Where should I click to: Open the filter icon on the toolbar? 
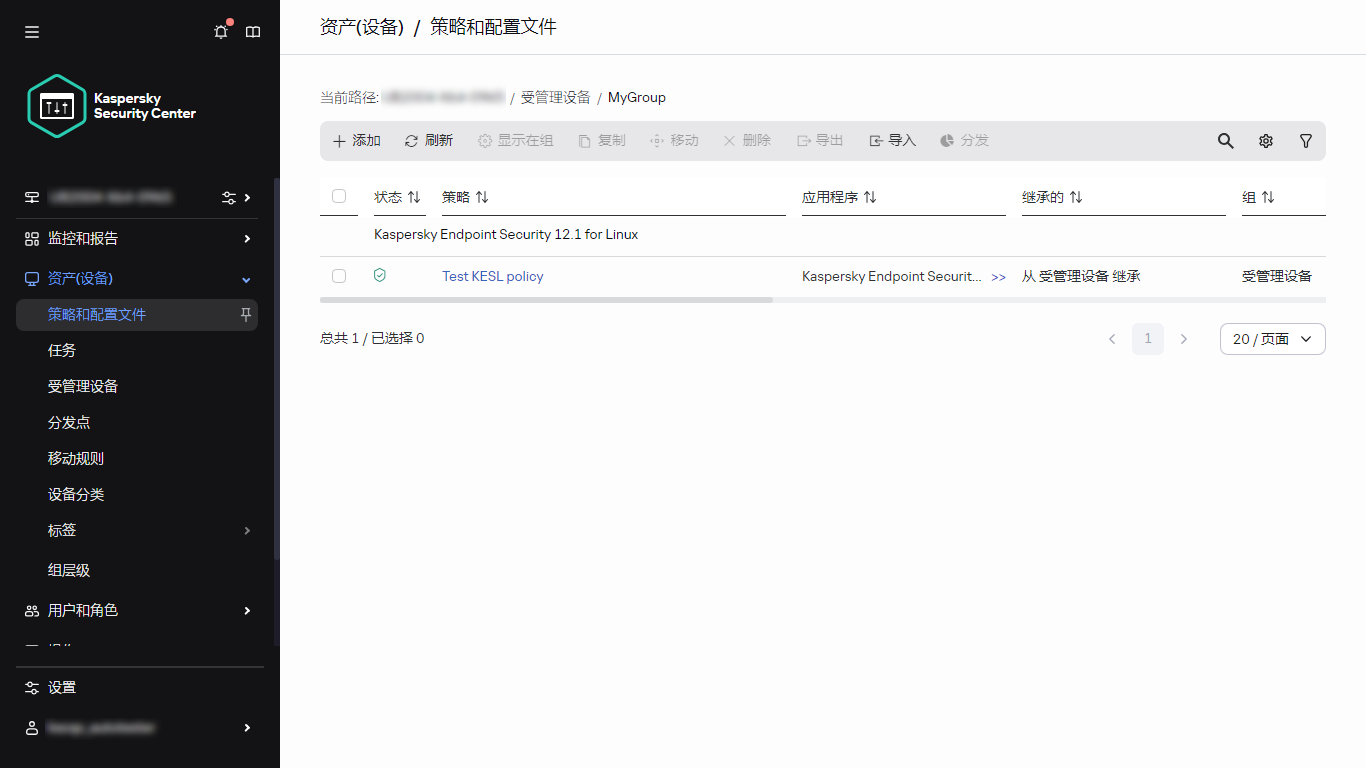(1306, 141)
